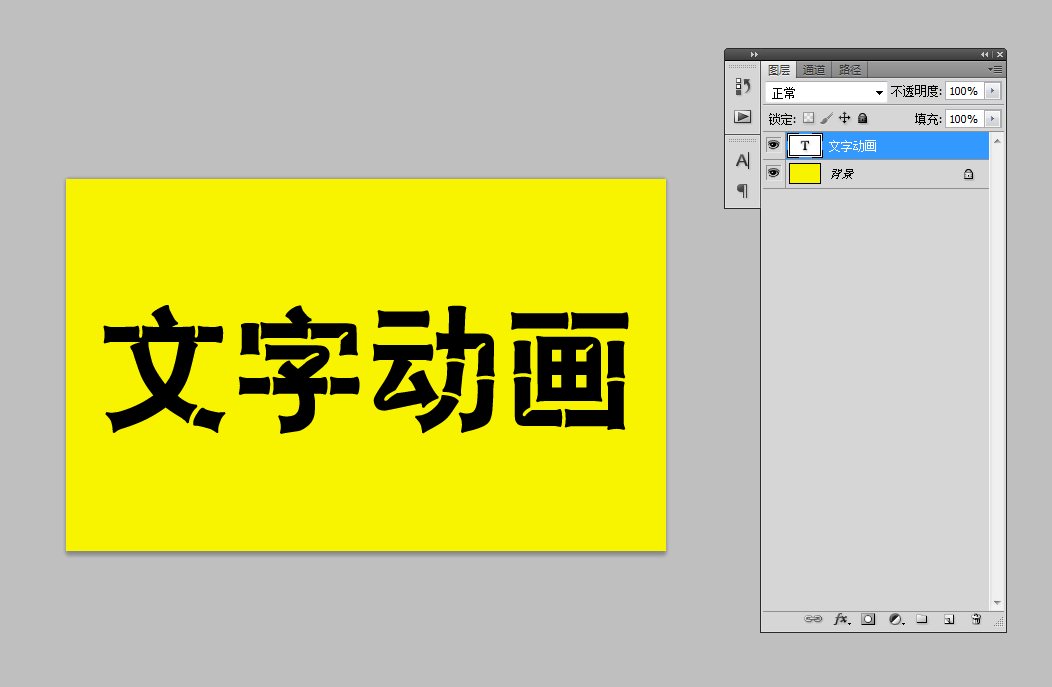The height and width of the screenshot is (687, 1052).
Task: Add a layer mask
Action: 868,619
